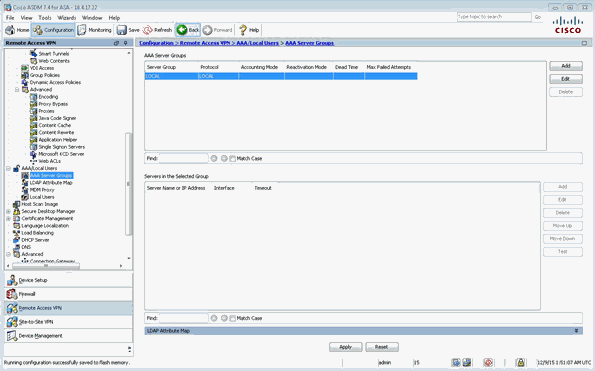Collapse the Advanced tree node above Encoding
Image resolution: width=595 pixels, height=371 pixels.
[17, 90]
